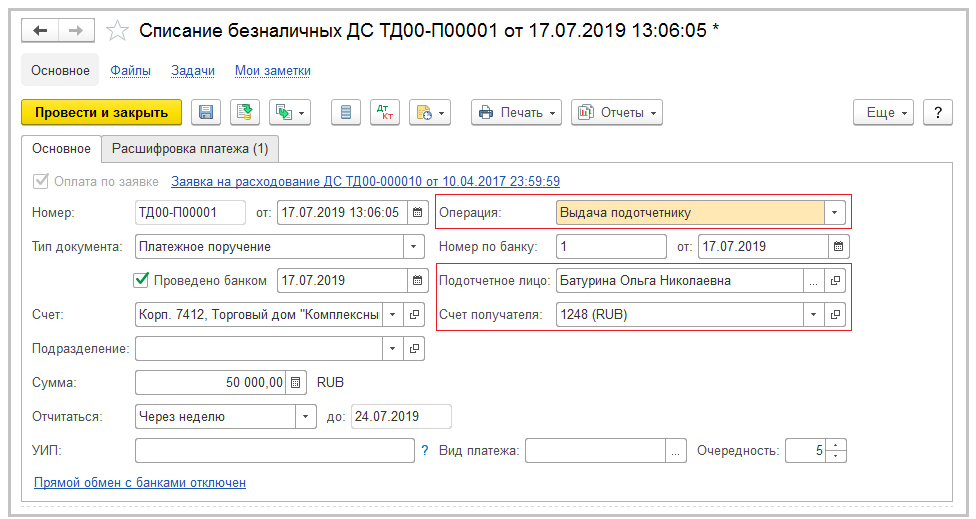Increase Очередность value with stepper arrow
This screenshot has width=976, height=519.
[x=837, y=445]
